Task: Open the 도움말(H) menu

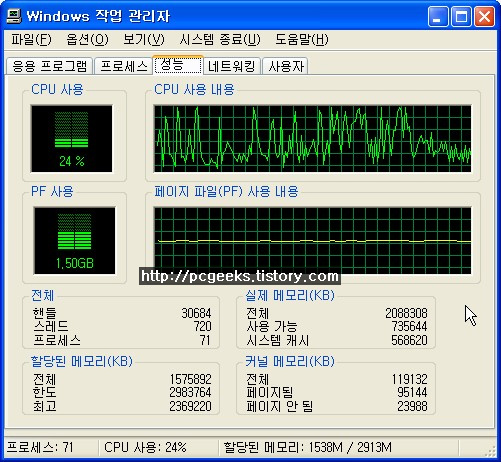Action: (x=302, y=40)
